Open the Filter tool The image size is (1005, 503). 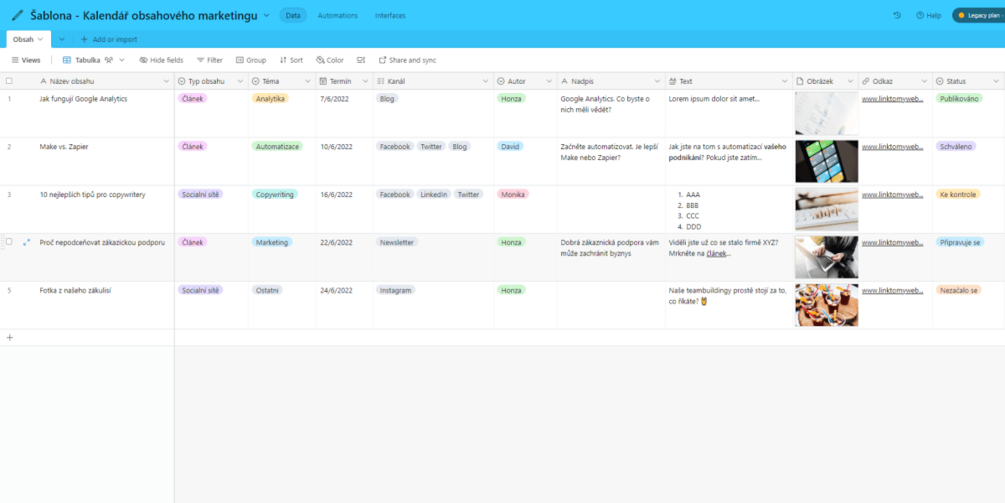coord(210,60)
